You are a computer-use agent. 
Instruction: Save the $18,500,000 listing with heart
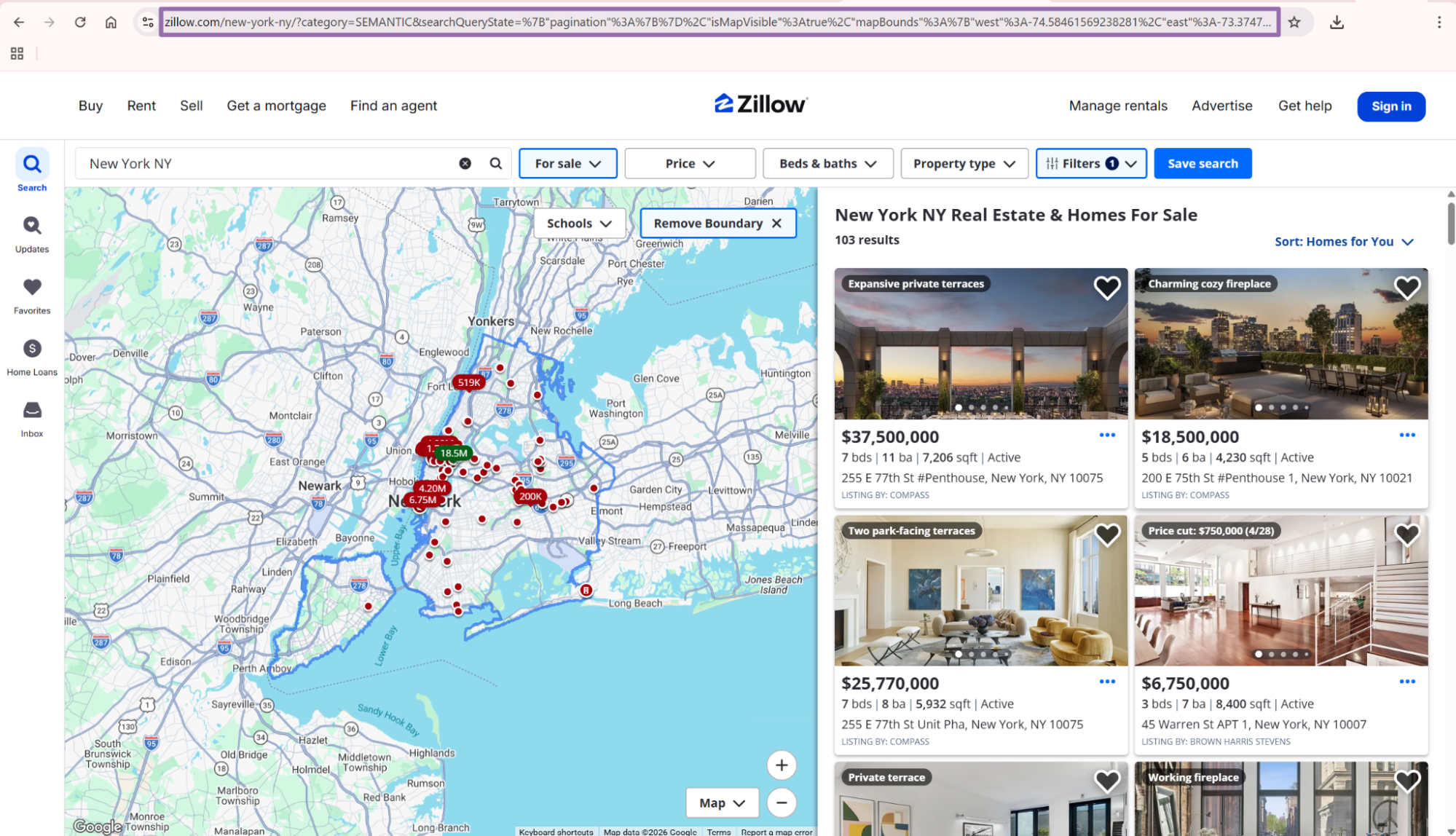(x=1407, y=288)
